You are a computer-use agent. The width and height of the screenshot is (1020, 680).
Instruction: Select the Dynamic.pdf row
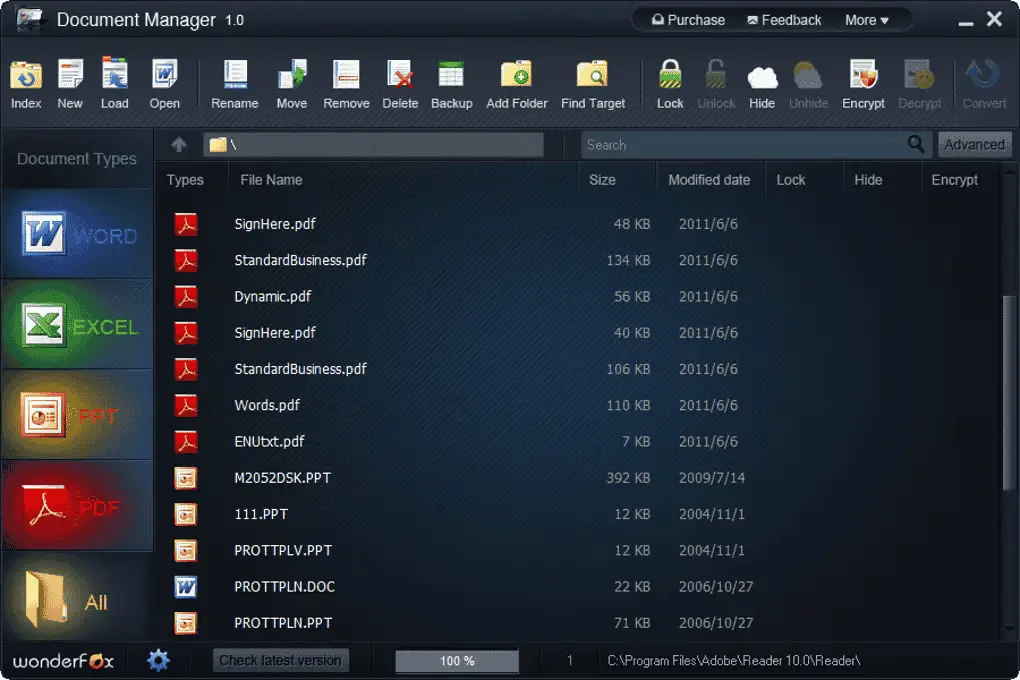coord(579,297)
